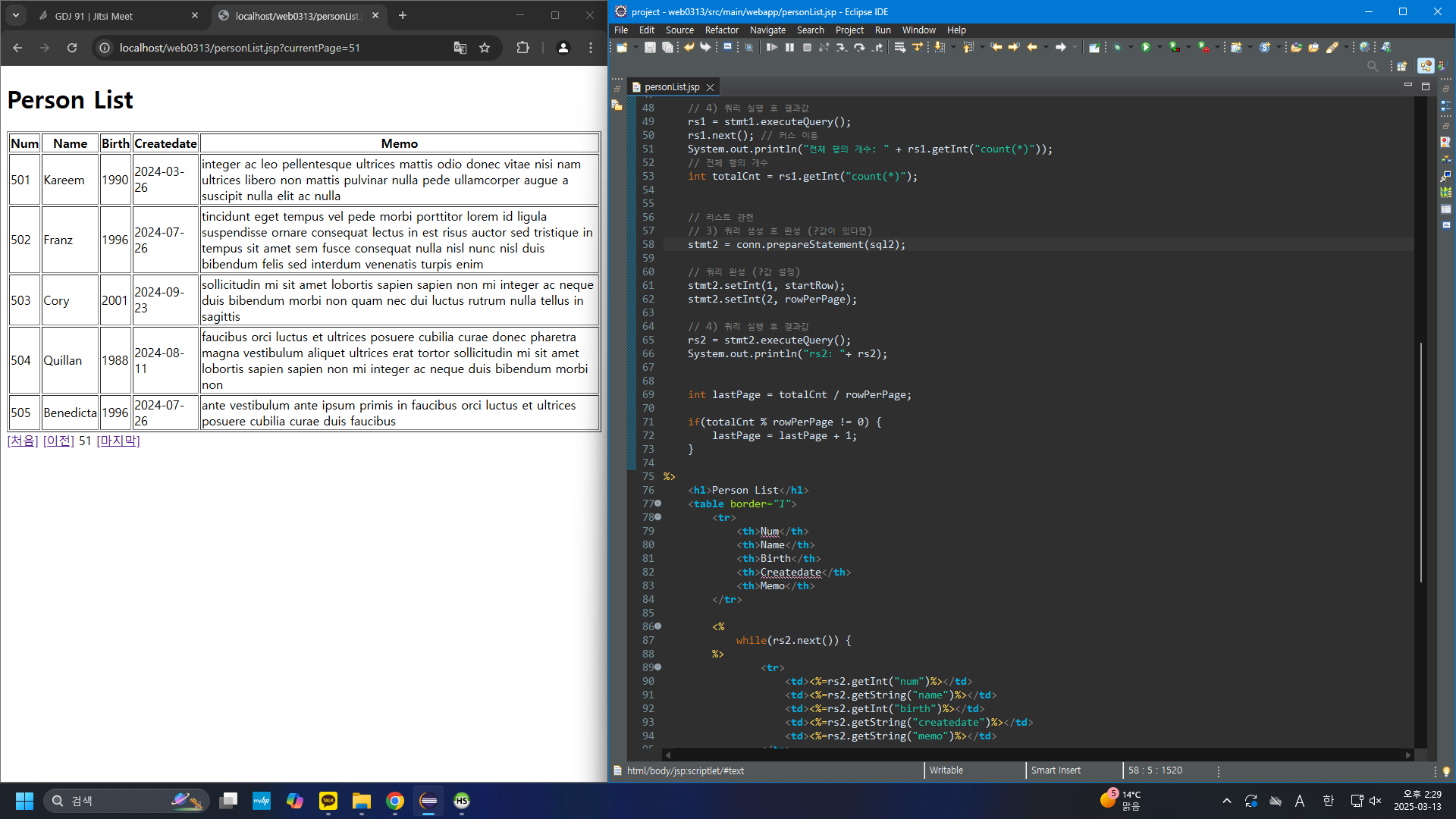Open the New file dropdown arrow
This screenshot has width=1456, height=819.
[x=635, y=47]
